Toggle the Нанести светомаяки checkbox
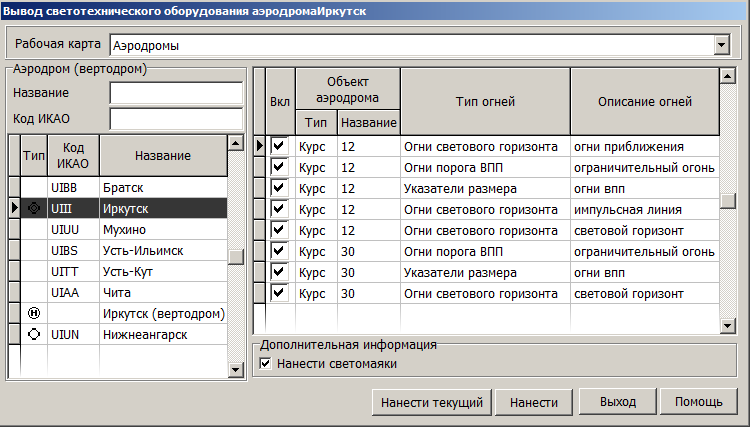The width and height of the screenshot is (751, 429). pyautogui.click(x=265, y=364)
